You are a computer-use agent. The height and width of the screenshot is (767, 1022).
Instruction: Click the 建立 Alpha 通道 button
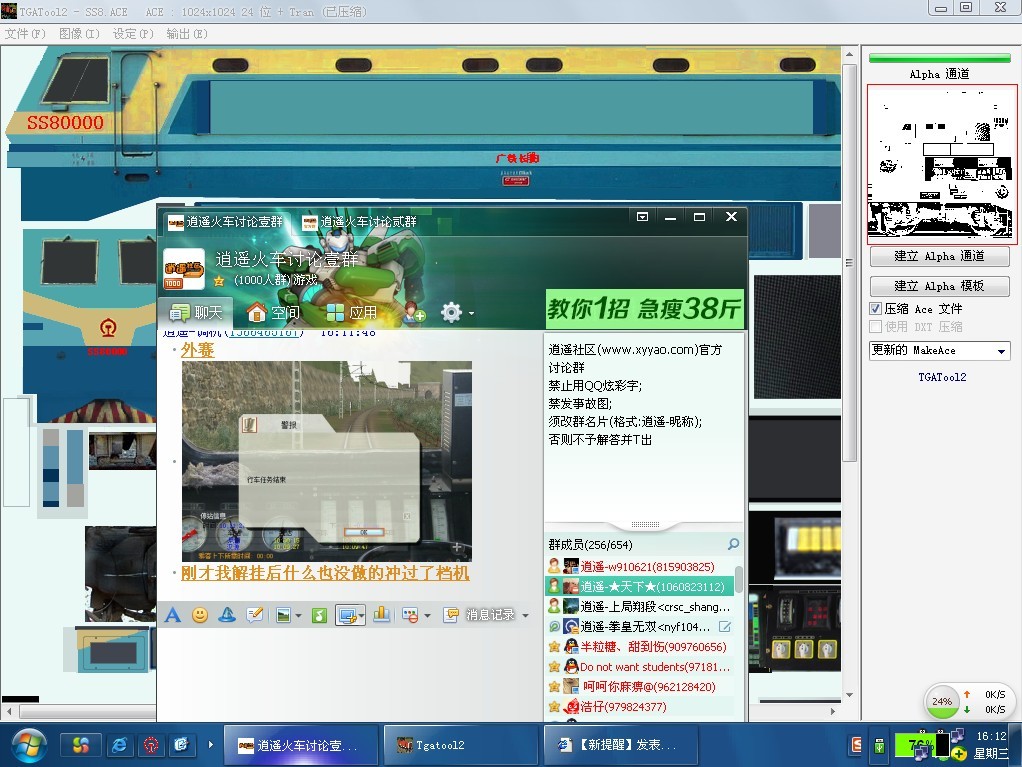(x=939, y=257)
